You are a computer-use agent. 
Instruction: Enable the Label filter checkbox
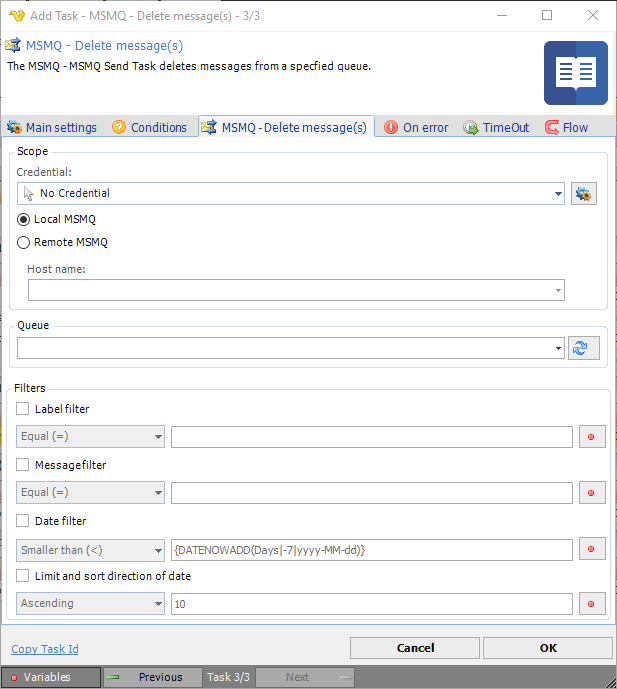coord(23,409)
